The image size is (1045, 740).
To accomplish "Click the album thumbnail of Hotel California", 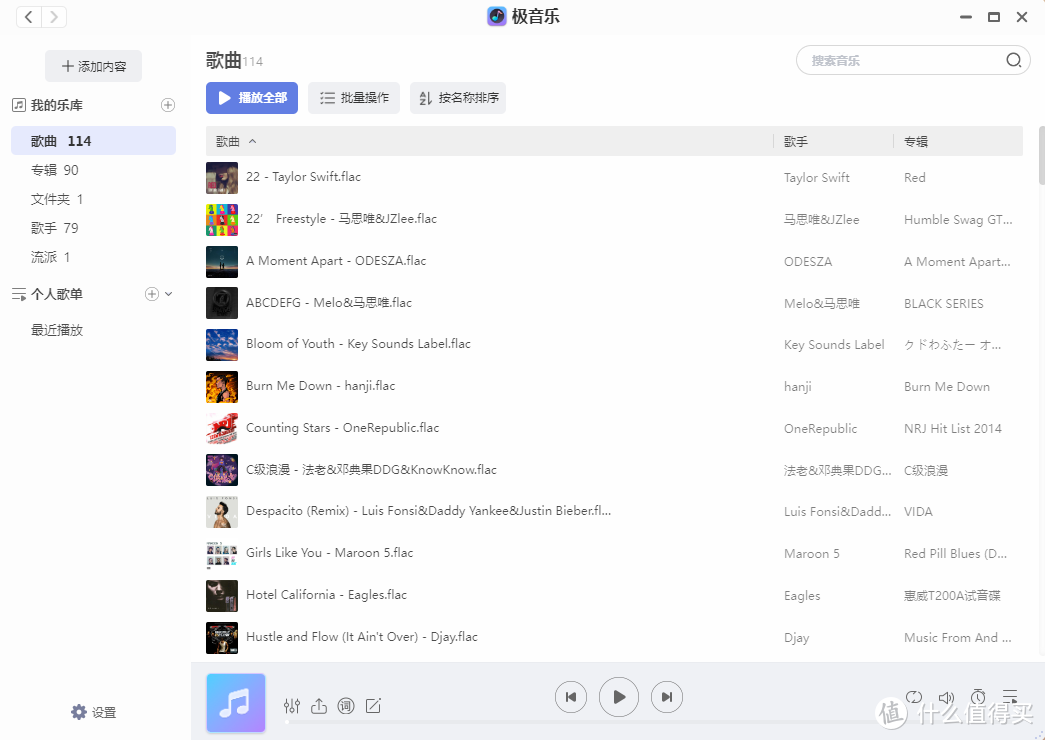I will [221, 595].
